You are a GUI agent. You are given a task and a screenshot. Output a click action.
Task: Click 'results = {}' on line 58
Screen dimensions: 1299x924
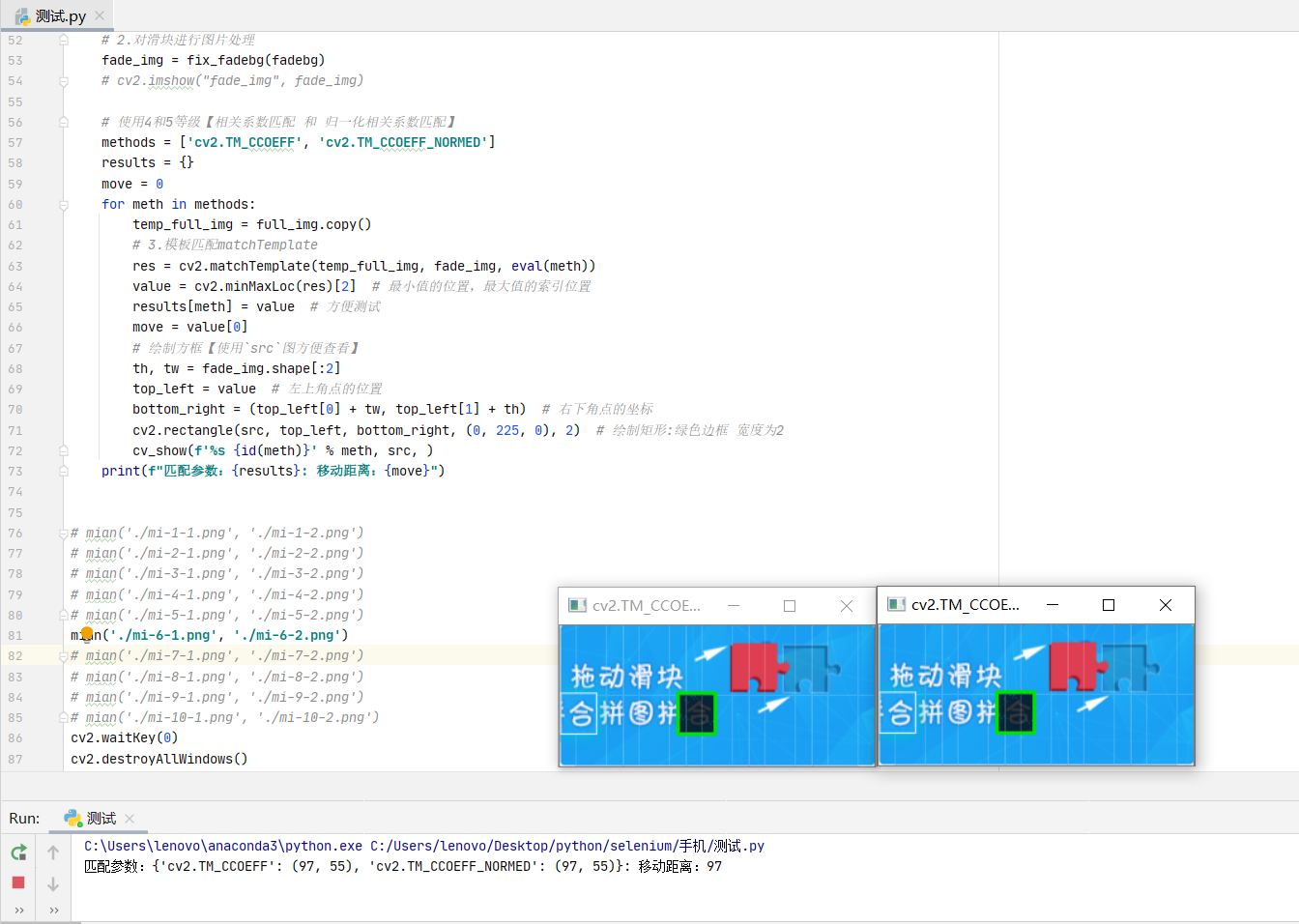pos(147,162)
